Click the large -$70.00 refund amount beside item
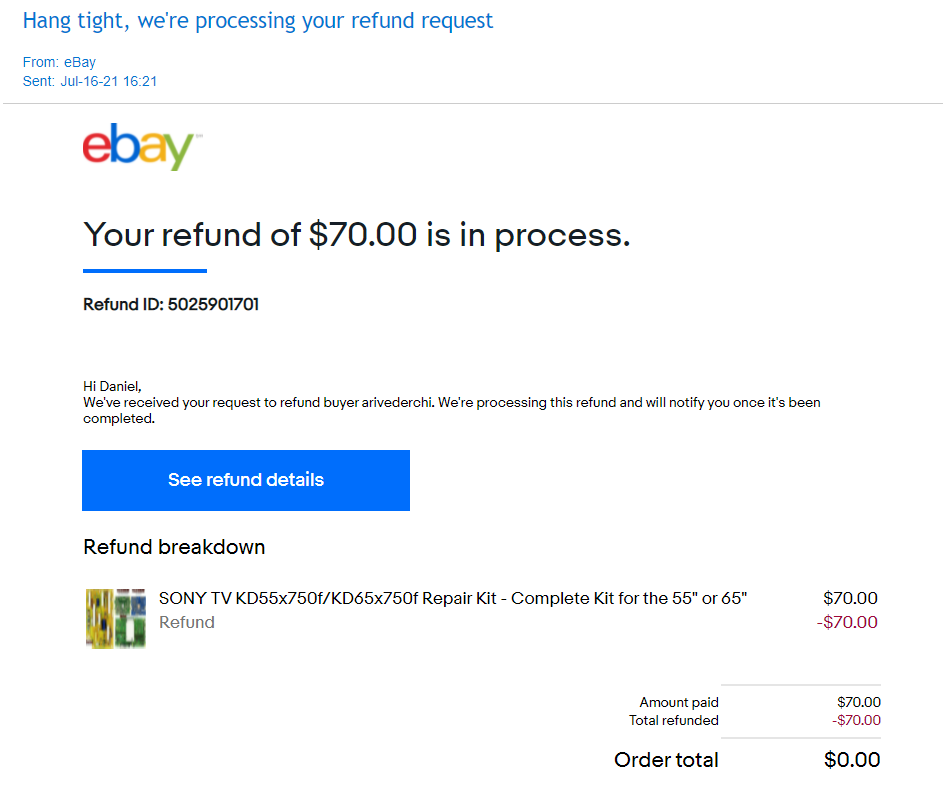Screen dimensions: 943x796 tap(847, 622)
